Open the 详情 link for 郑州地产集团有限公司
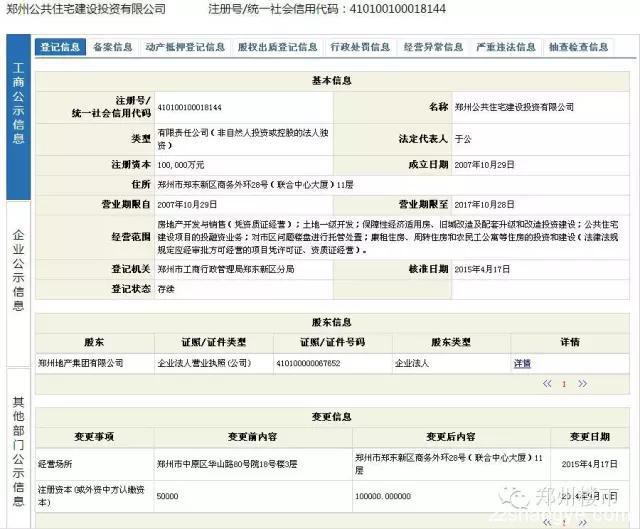The image size is (640, 529). [x=522, y=363]
